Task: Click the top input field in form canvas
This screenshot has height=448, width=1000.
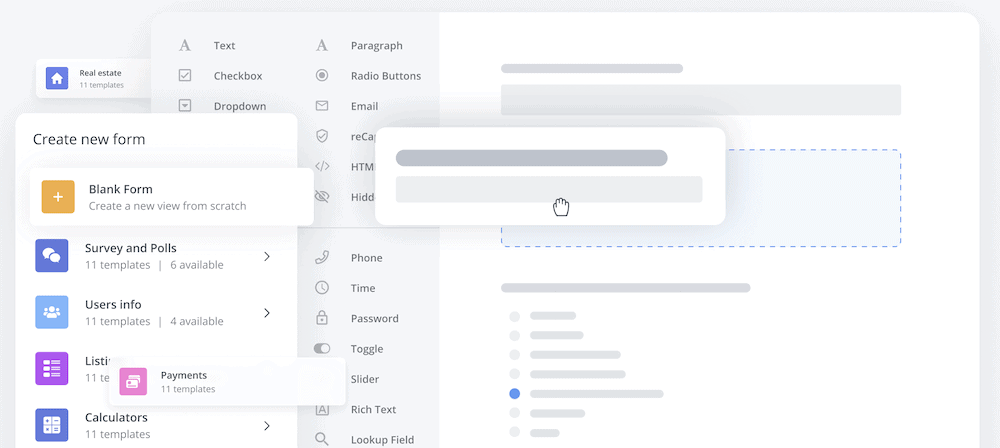Action: click(x=700, y=100)
